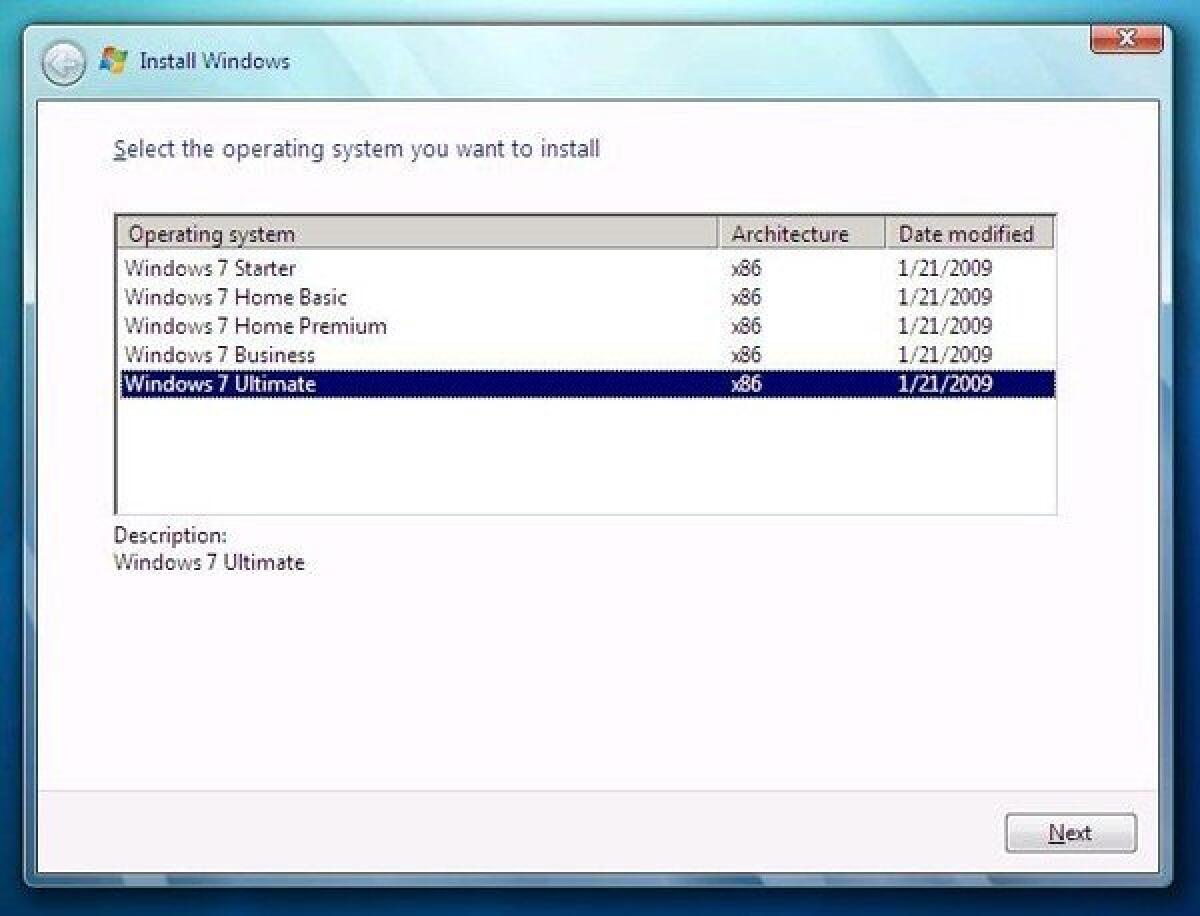Screen dimensions: 1200x916
Task: Click the Select the operating system heading
Action: [x=354, y=149]
